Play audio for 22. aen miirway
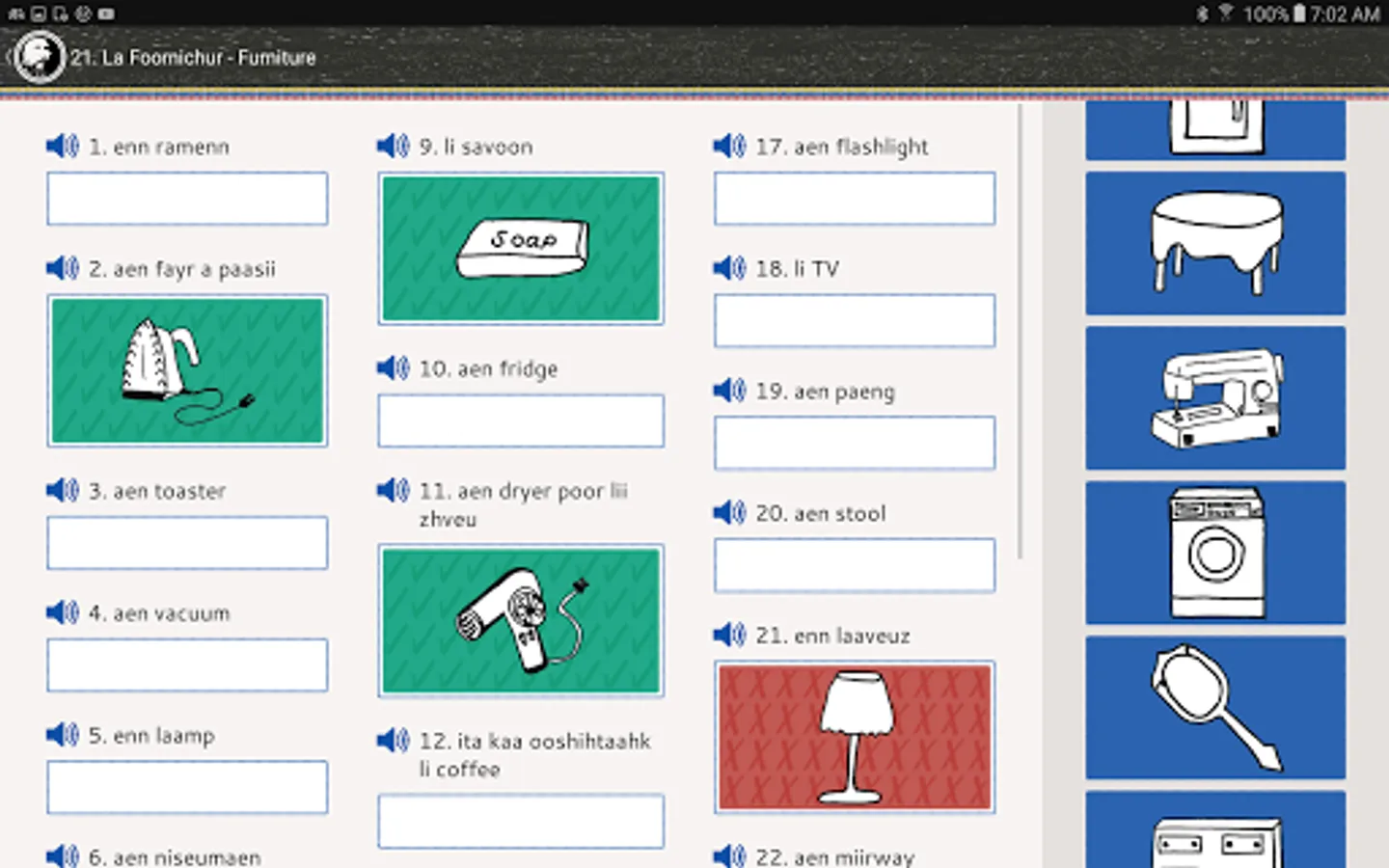The width and height of the screenshot is (1389, 868). tap(730, 856)
